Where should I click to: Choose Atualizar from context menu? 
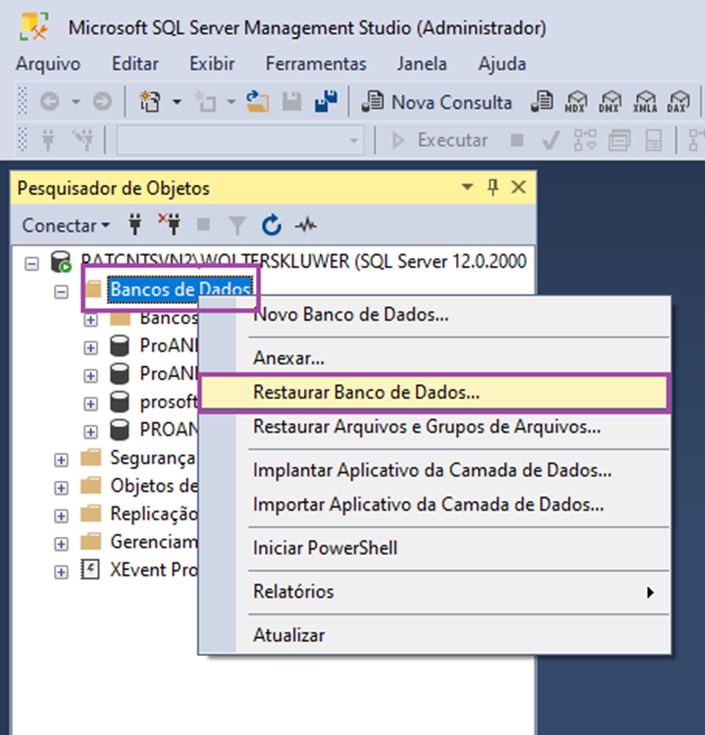pyautogui.click(x=435, y=635)
